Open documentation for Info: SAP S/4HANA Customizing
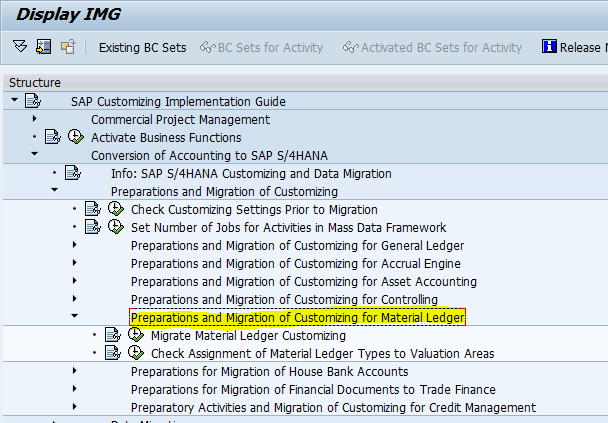 click(72, 173)
